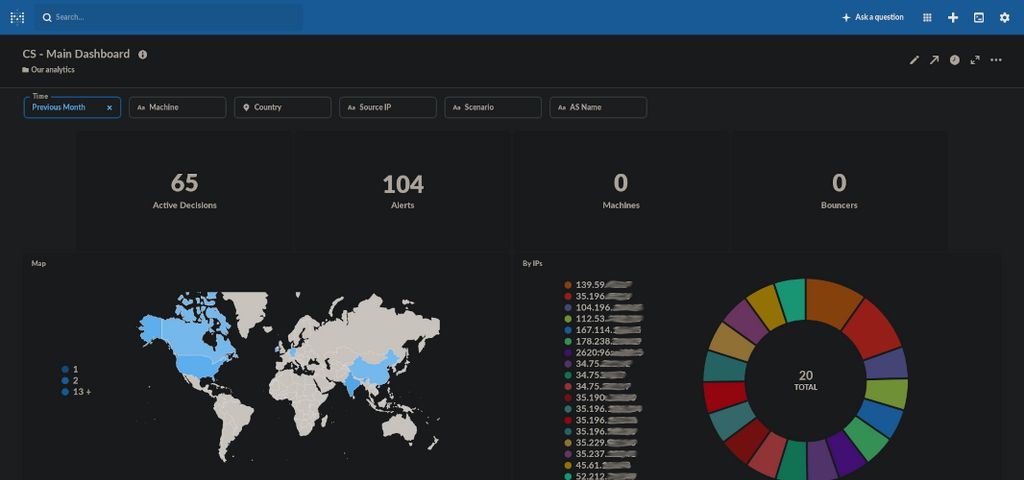Click the Map card title

39,263
